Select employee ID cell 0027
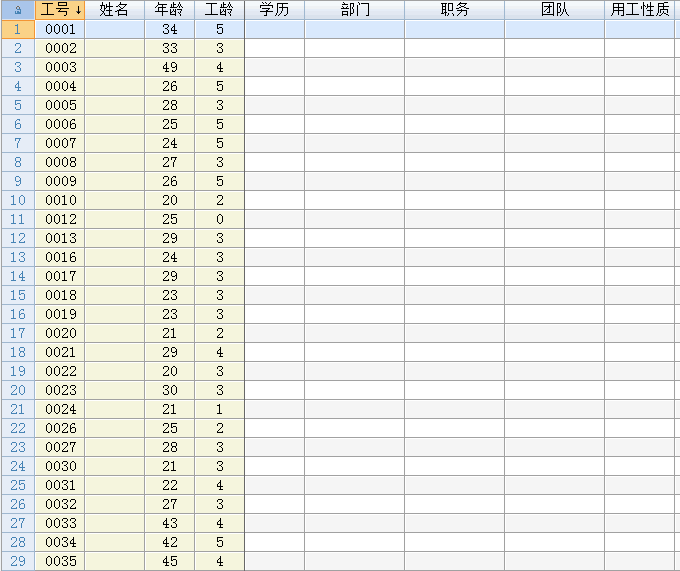The width and height of the screenshot is (680, 571). (60, 447)
